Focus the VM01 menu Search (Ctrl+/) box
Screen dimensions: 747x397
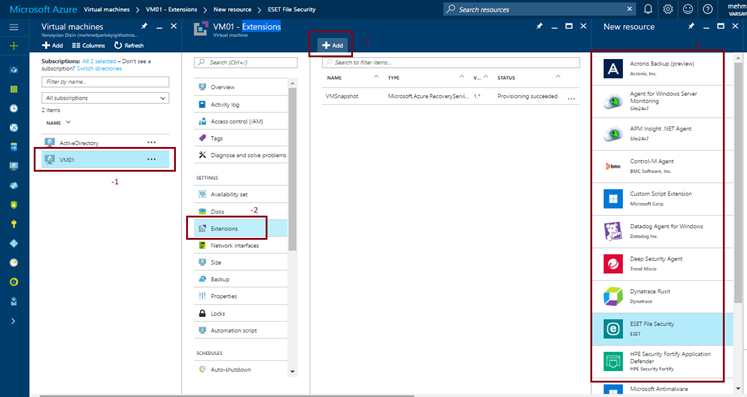(x=246, y=62)
